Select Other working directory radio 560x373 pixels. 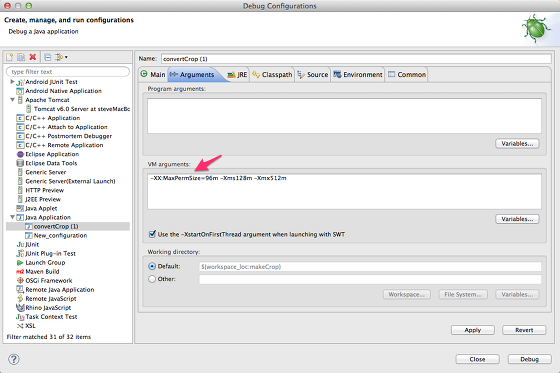152,279
